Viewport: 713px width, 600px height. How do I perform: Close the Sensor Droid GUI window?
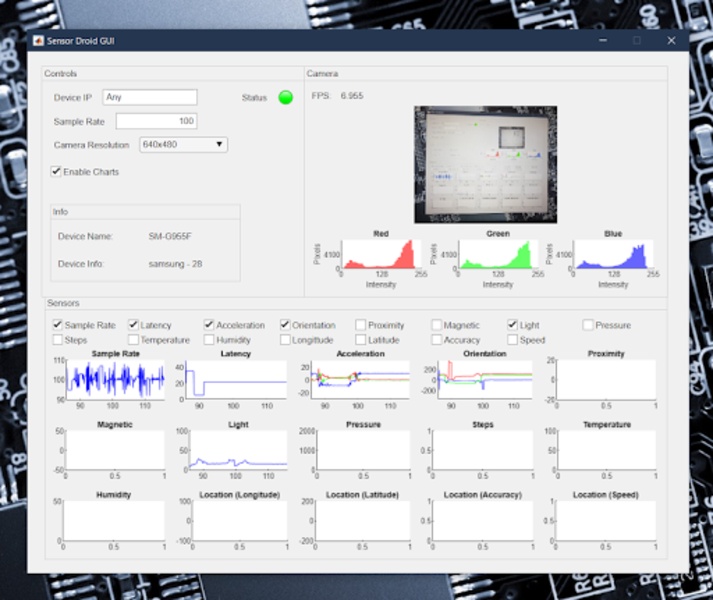pos(671,40)
